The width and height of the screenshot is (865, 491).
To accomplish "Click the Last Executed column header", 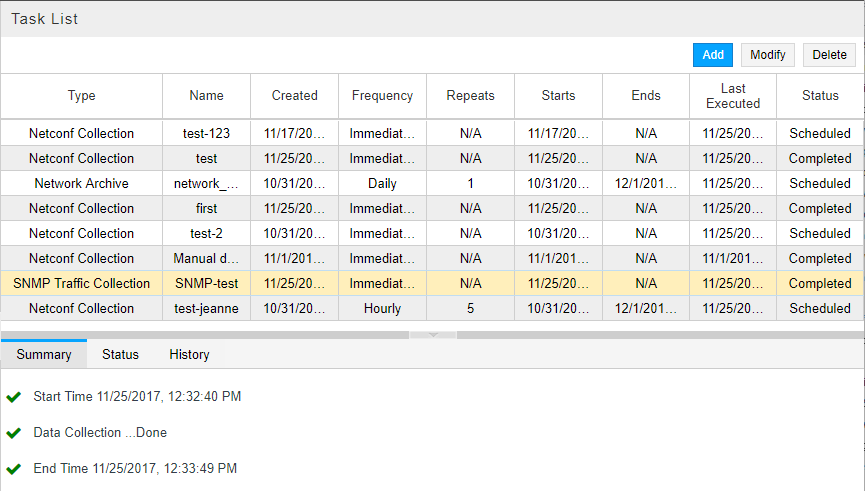I will (733, 96).
